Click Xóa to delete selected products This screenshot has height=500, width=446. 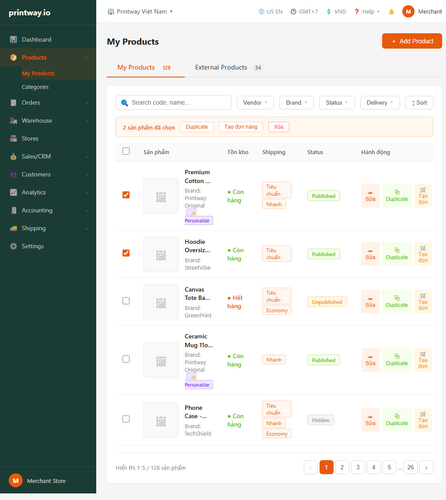[279, 127]
